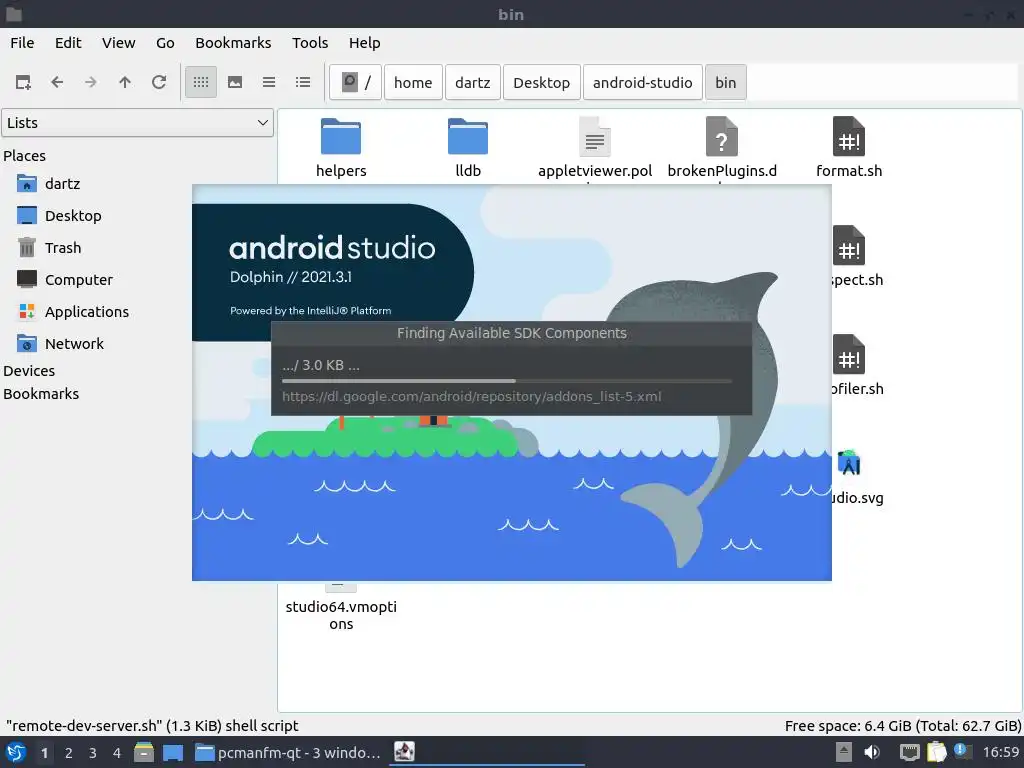Open the View menu

click(118, 43)
